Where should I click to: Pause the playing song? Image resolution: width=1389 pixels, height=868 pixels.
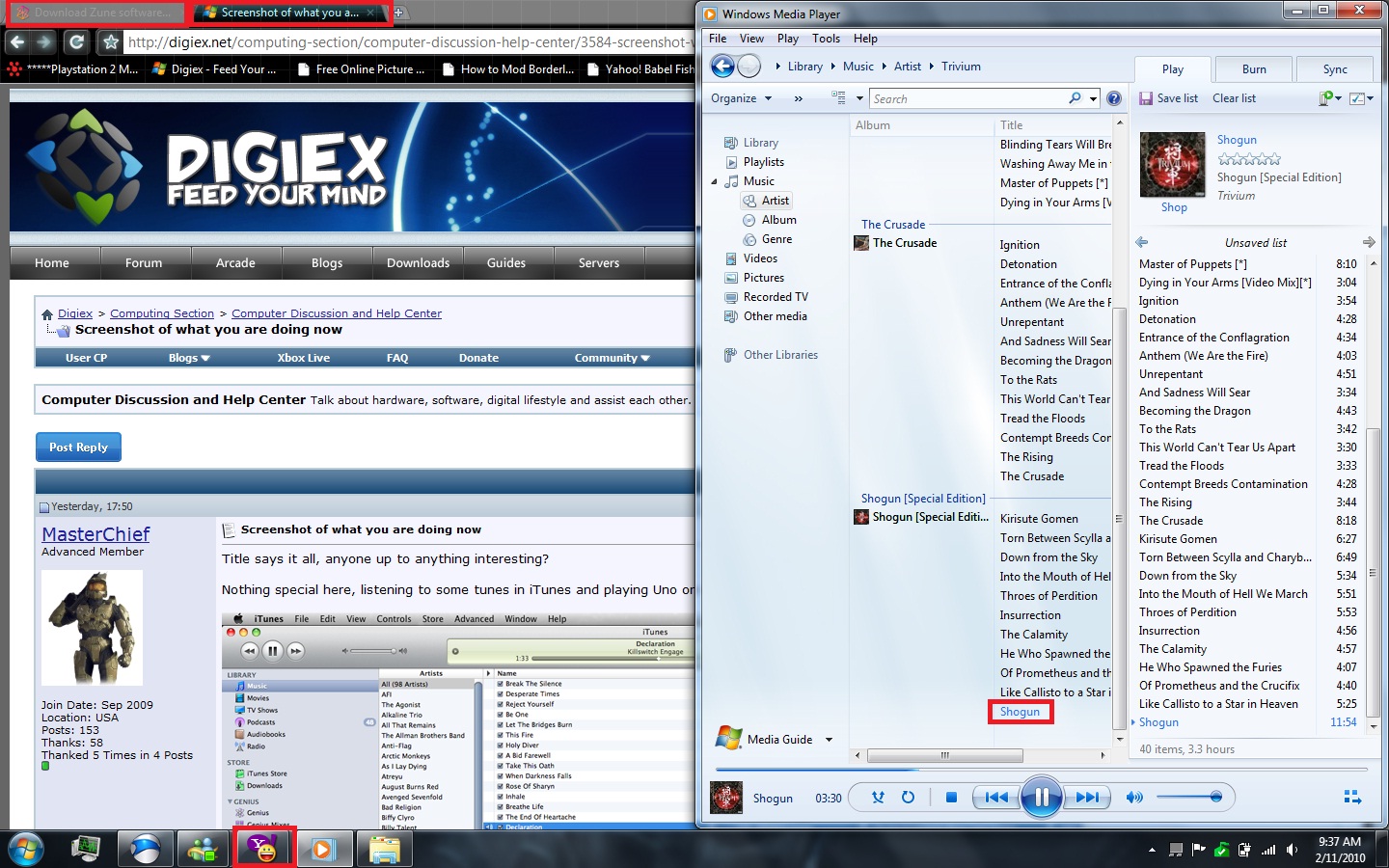pos(1042,798)
